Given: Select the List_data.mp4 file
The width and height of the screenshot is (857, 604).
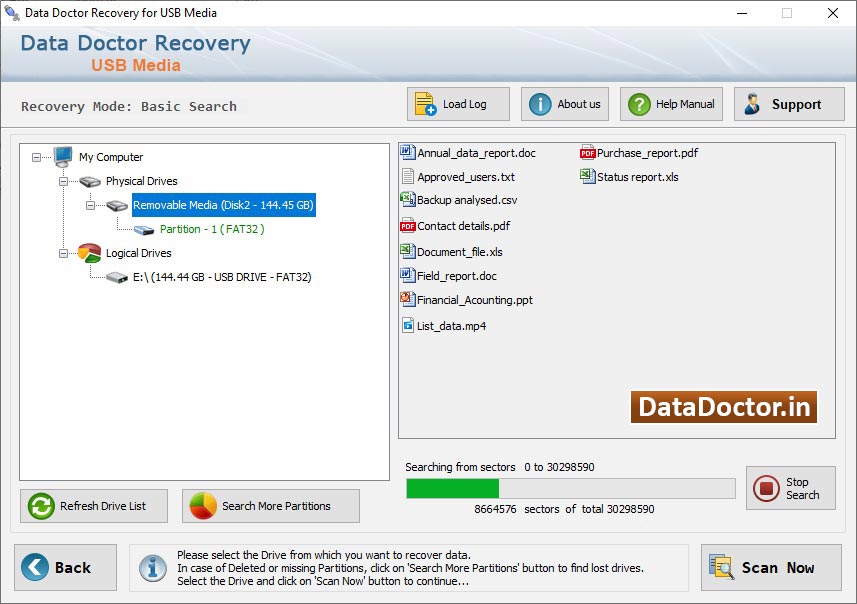Looking at the screenshot, I should pyautogui.click(x=451, y=326).
